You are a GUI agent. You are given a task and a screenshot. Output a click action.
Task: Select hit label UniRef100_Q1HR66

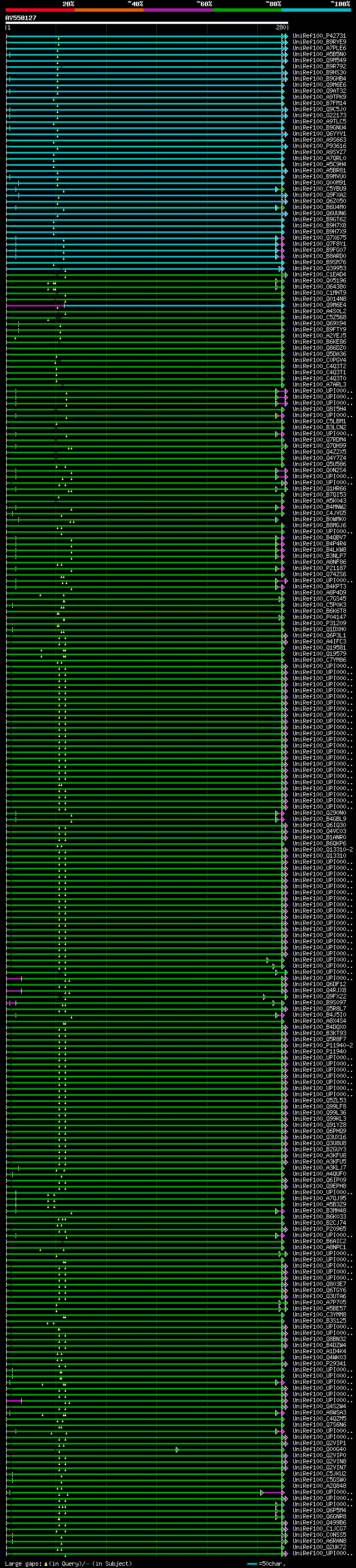point(319,489)
